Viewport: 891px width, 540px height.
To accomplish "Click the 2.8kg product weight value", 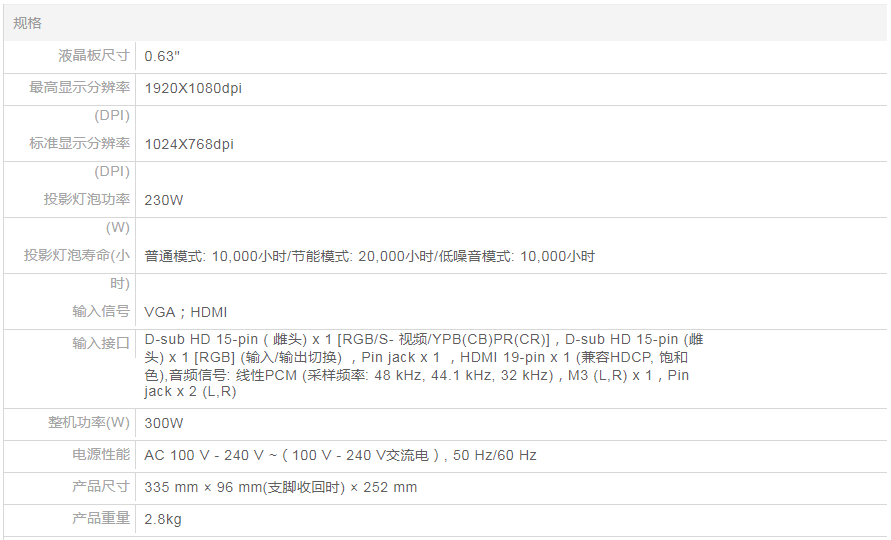I will point(163,519).
